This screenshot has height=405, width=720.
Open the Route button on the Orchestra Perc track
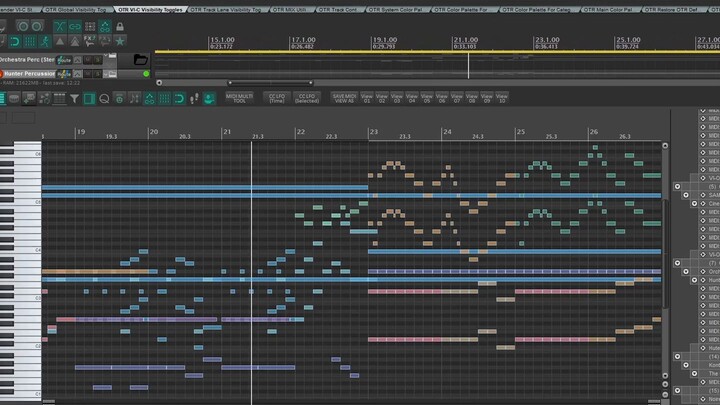coord(64,60)
